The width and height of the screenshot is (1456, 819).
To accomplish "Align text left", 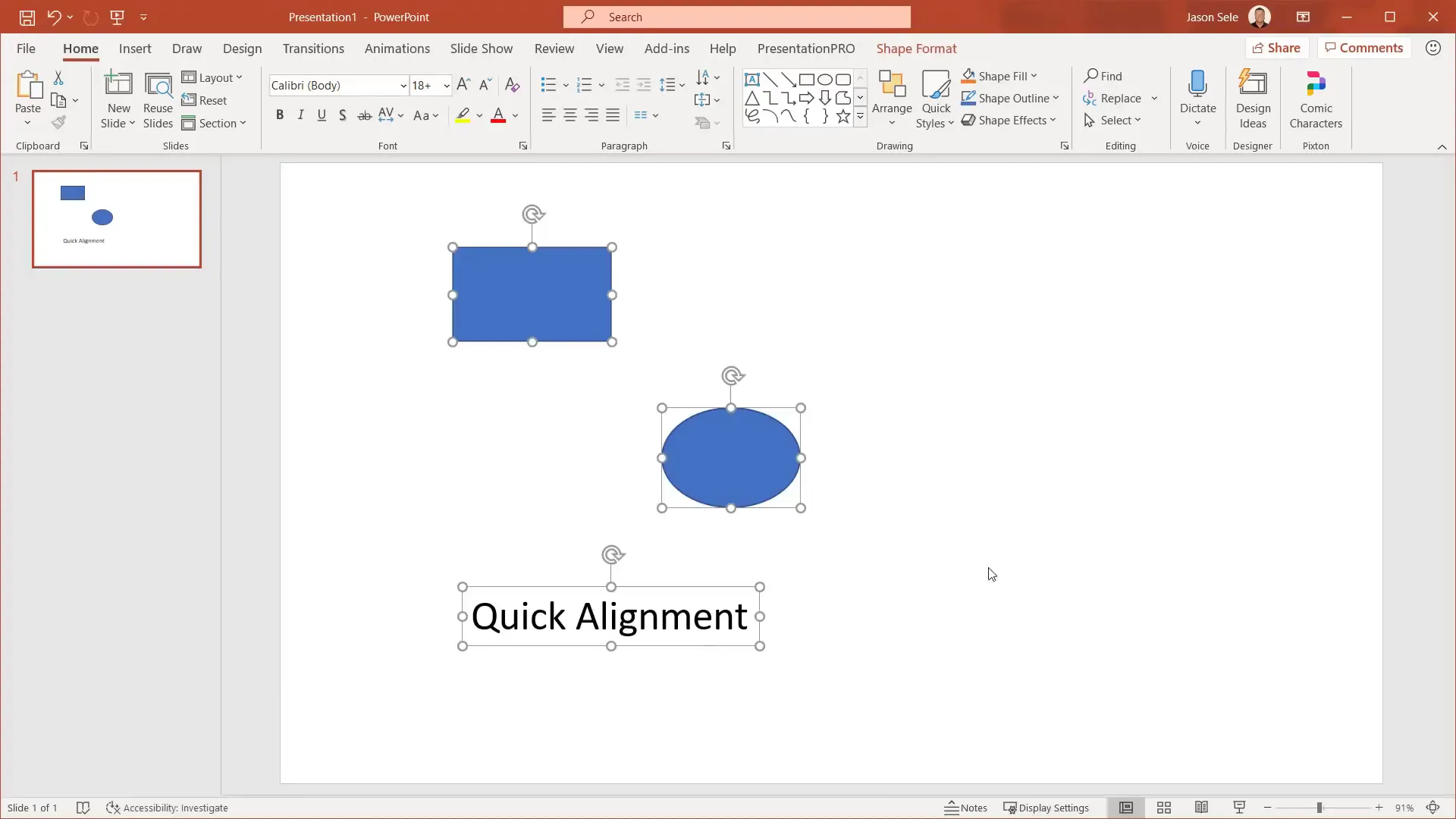I will [549, 115].
